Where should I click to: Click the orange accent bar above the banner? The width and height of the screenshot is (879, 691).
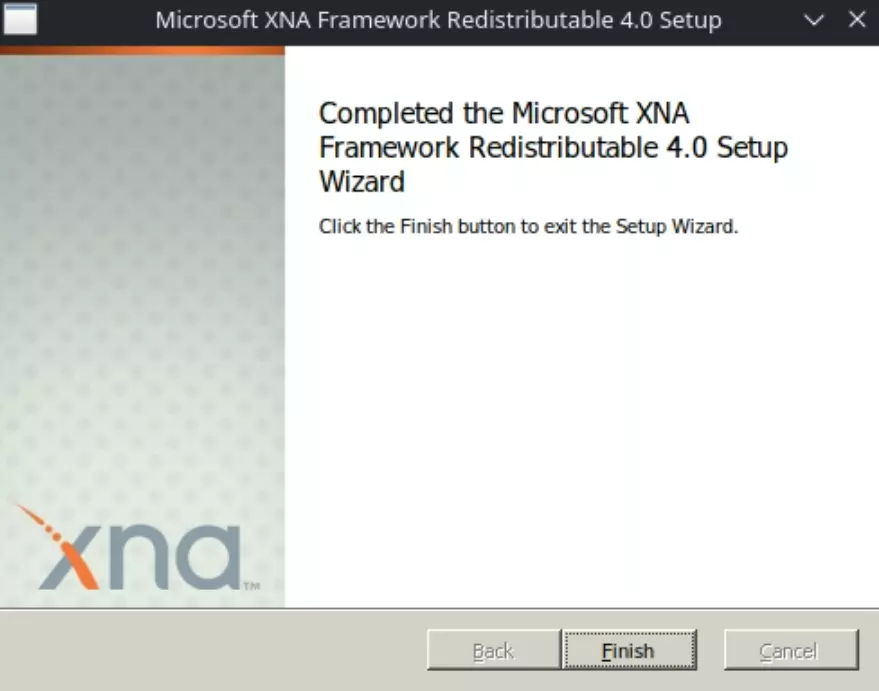(x=142, y=49)
